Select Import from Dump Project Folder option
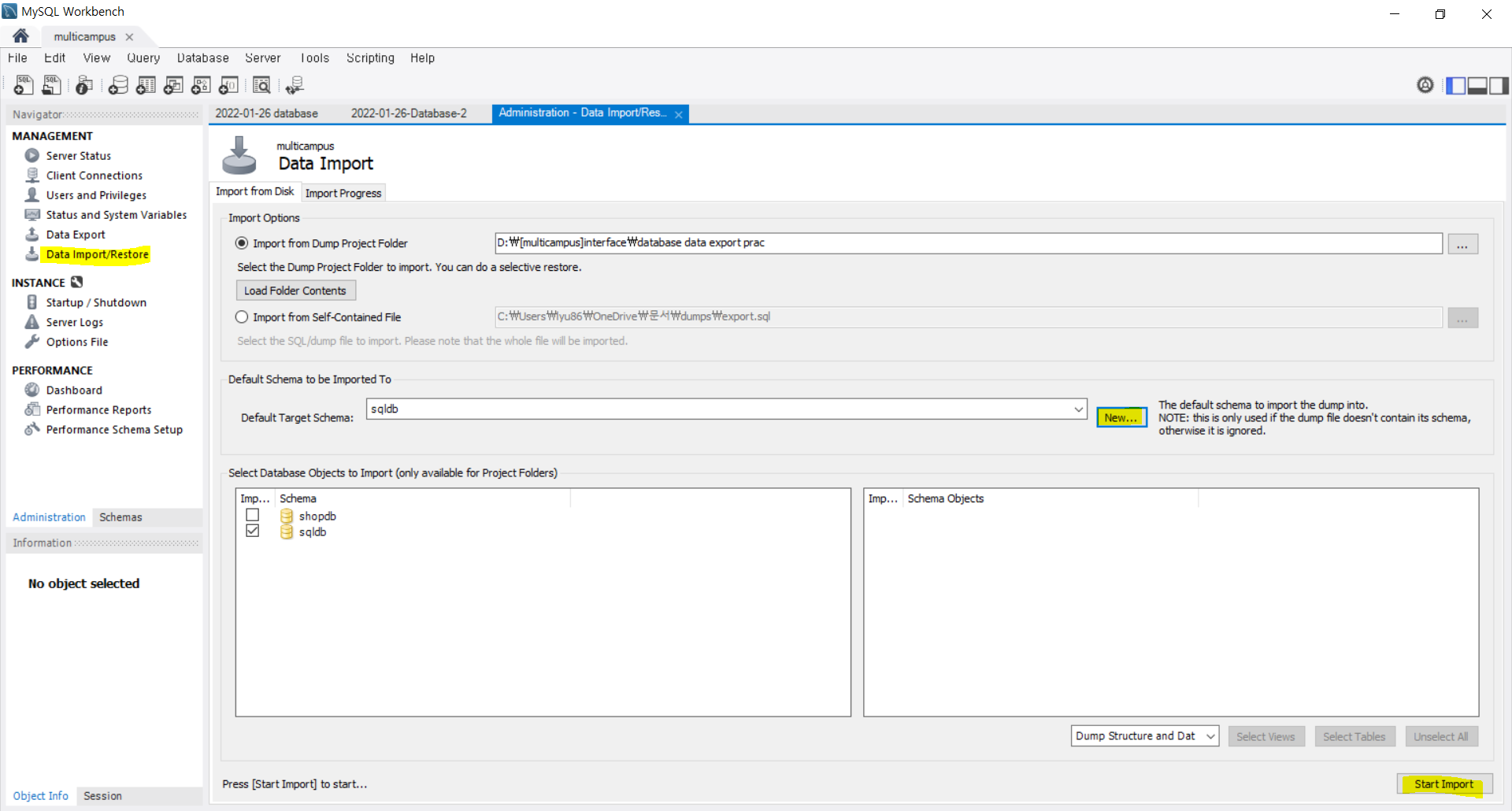Screen dimensions: 1512x811 [x=242, y=243]
